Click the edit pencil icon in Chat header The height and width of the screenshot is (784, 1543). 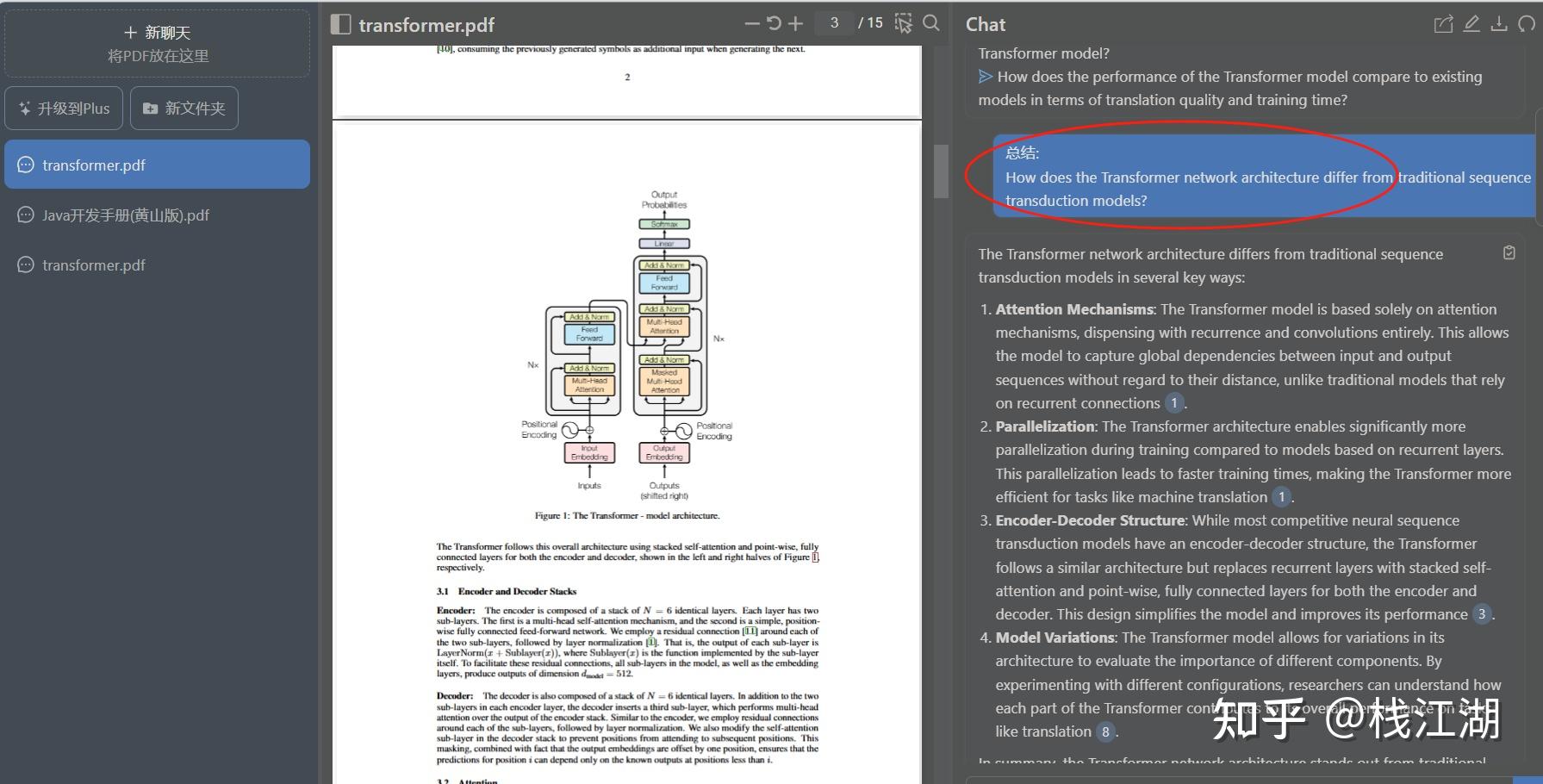click(x=1471, y=24)
